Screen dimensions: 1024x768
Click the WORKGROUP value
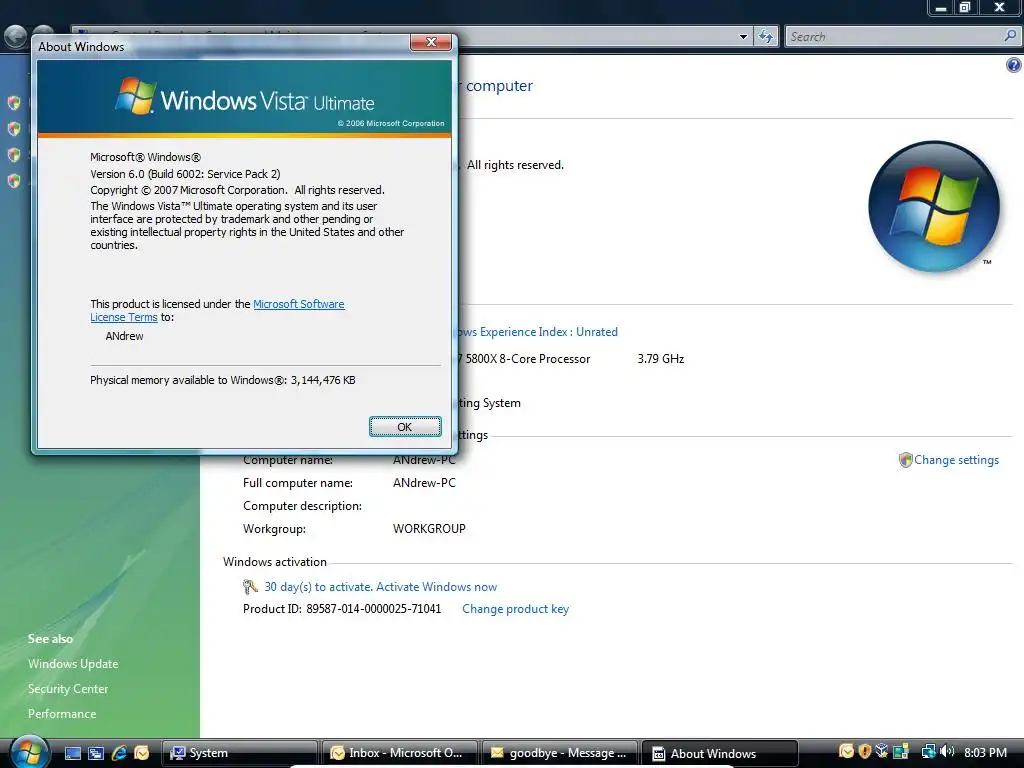click(429, 528)
